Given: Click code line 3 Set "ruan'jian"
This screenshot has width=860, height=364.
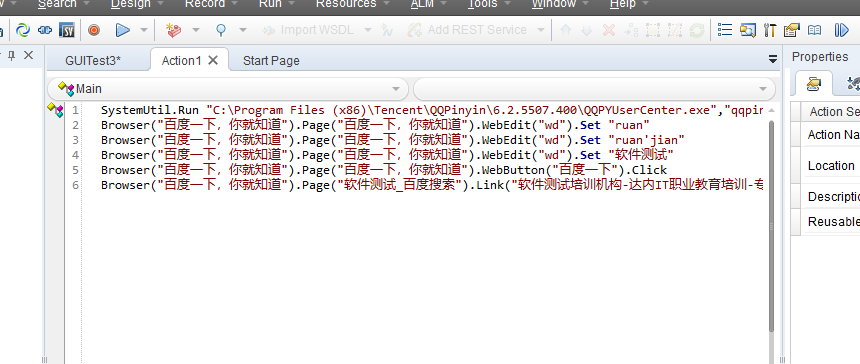Looking at the screenshot, I should coord(393,140).
